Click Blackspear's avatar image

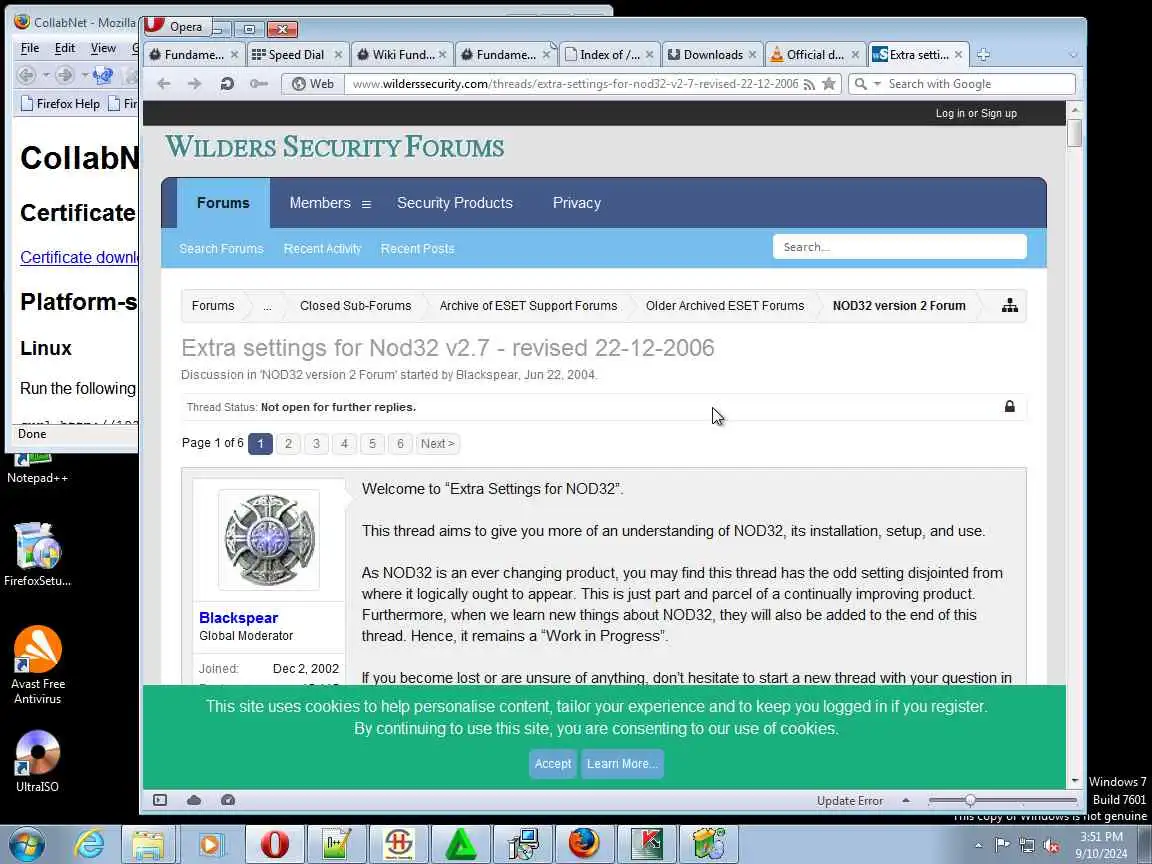tap(269, 540)
